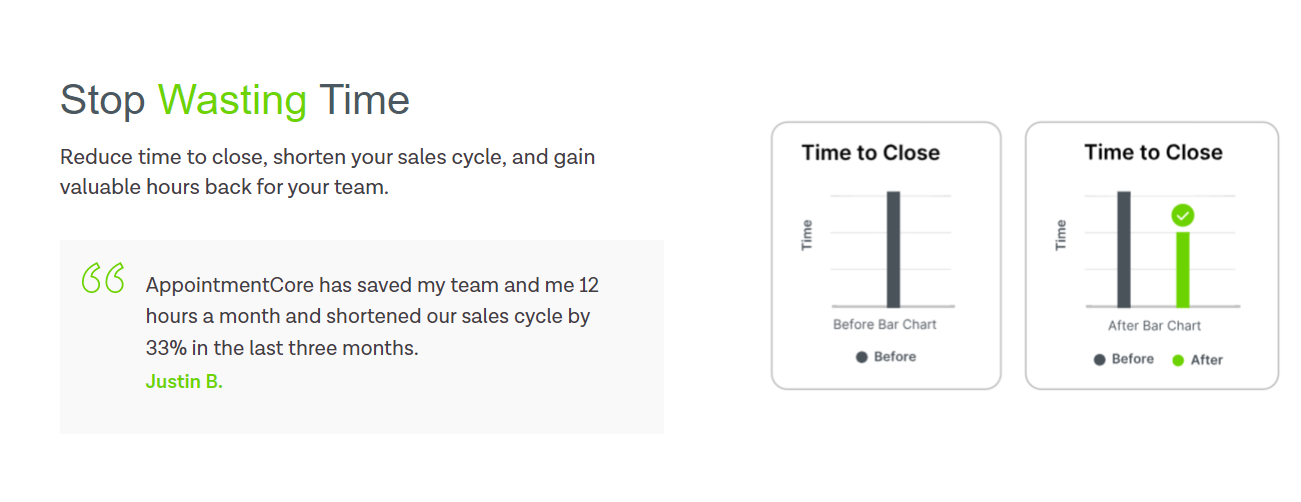Click the "After" legend label text

click(x=1206, y=360)
